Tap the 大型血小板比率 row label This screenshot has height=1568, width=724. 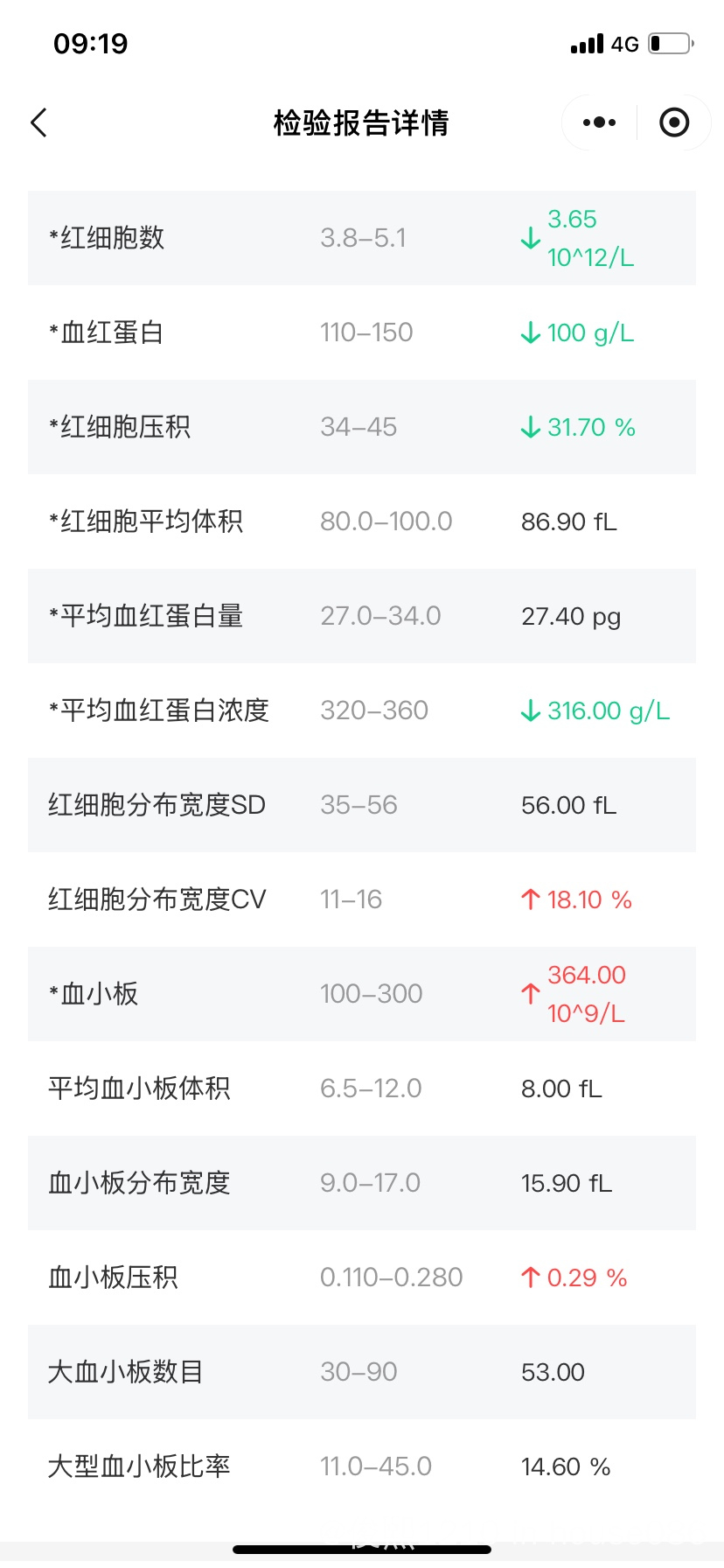pos(139,1466)
